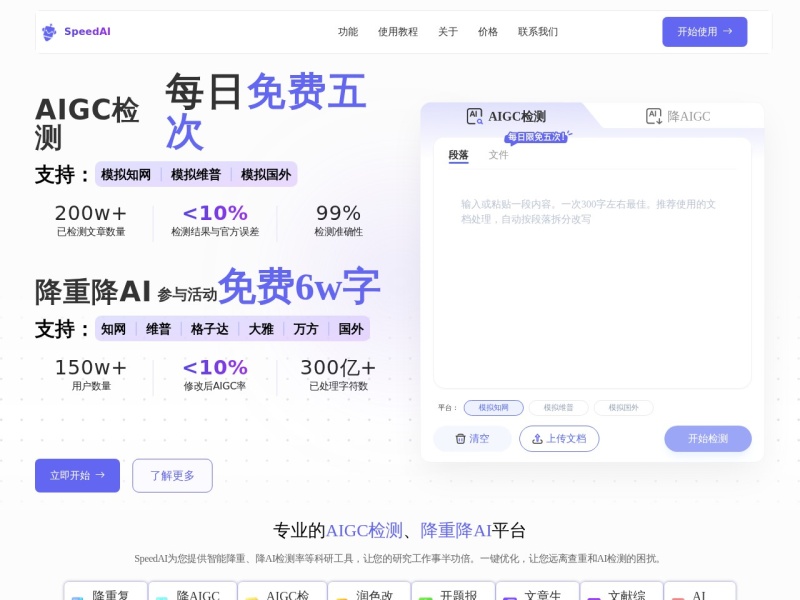Click the 了解更多 button
Viewport: 800px width, 600px height.
[172, 476]
